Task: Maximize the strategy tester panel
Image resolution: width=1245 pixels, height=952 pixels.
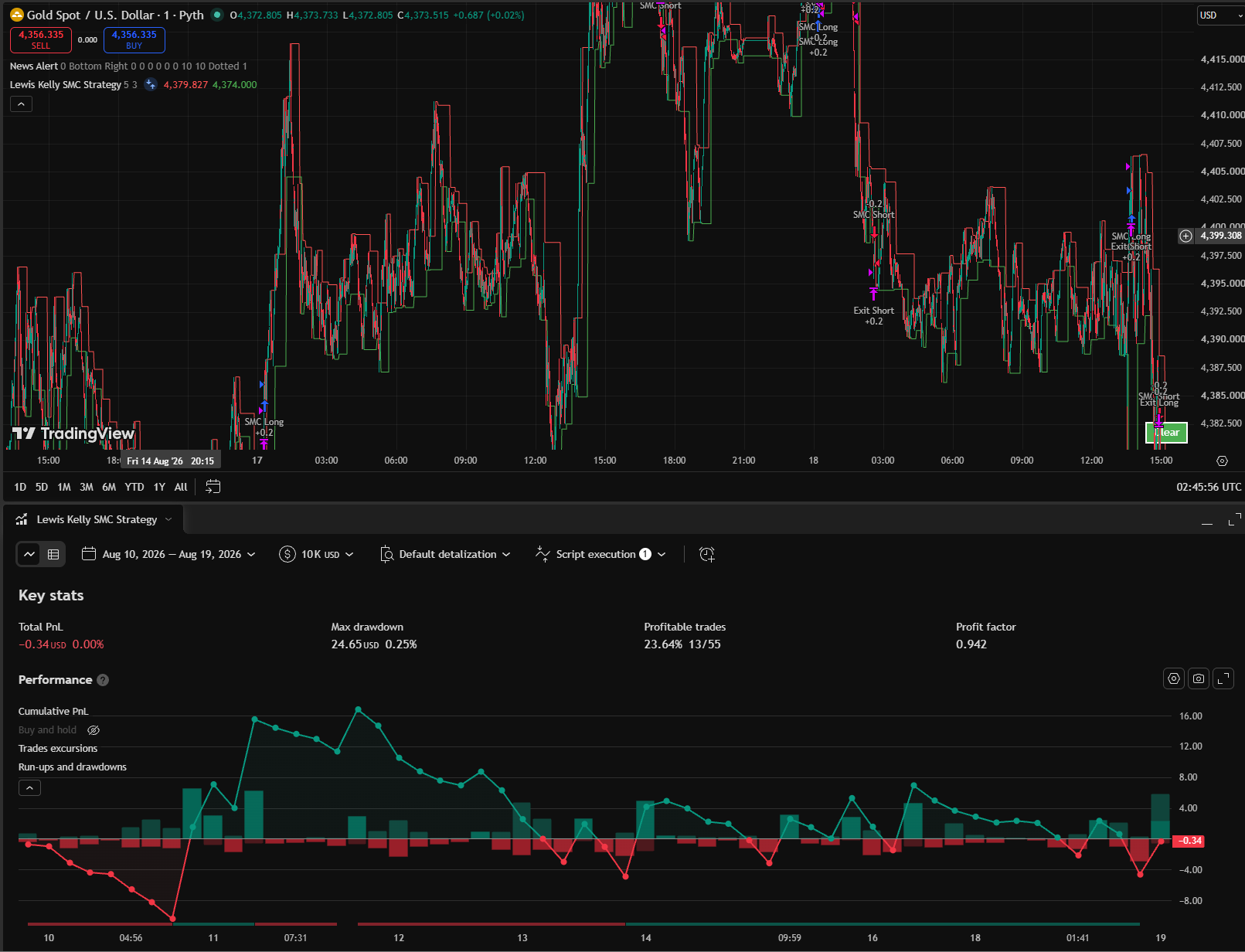Action: (x=1234, y=520)
